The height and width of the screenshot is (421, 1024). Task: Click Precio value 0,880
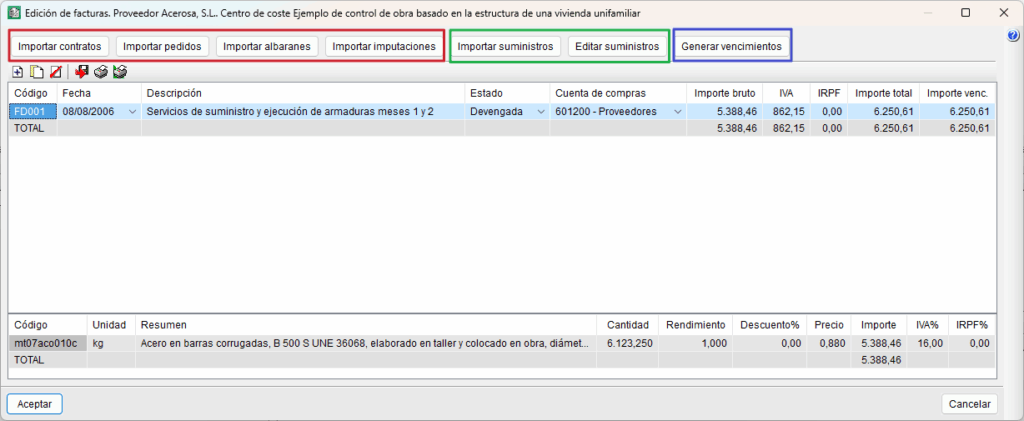[829, 343]
